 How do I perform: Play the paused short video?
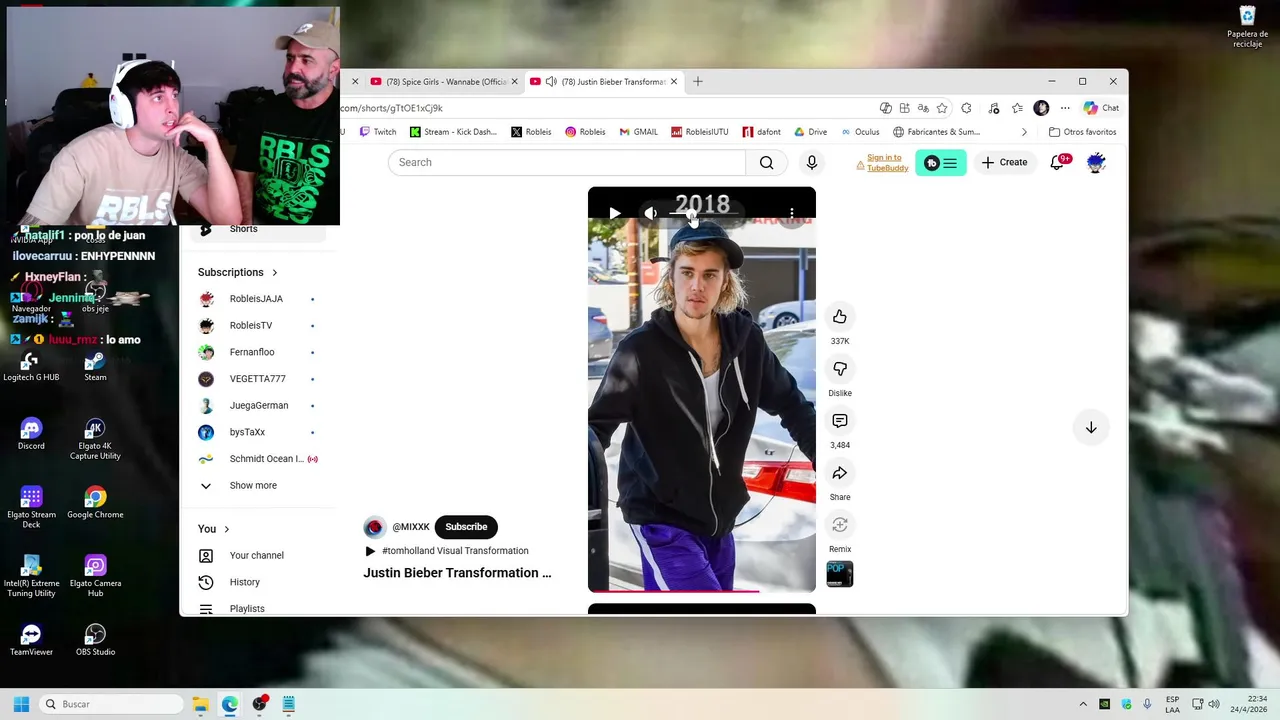point(615,213)
